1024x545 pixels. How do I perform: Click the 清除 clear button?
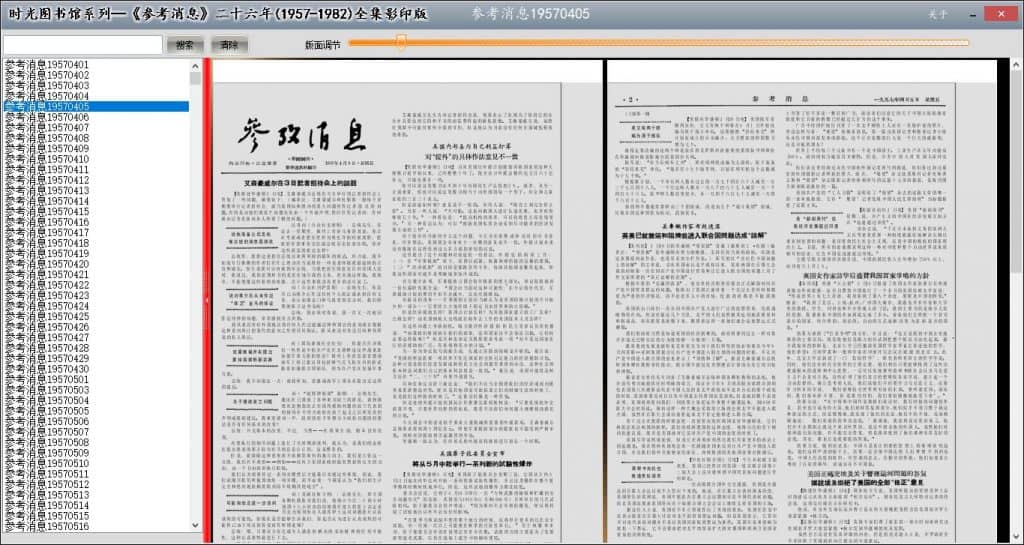[229, 45]
